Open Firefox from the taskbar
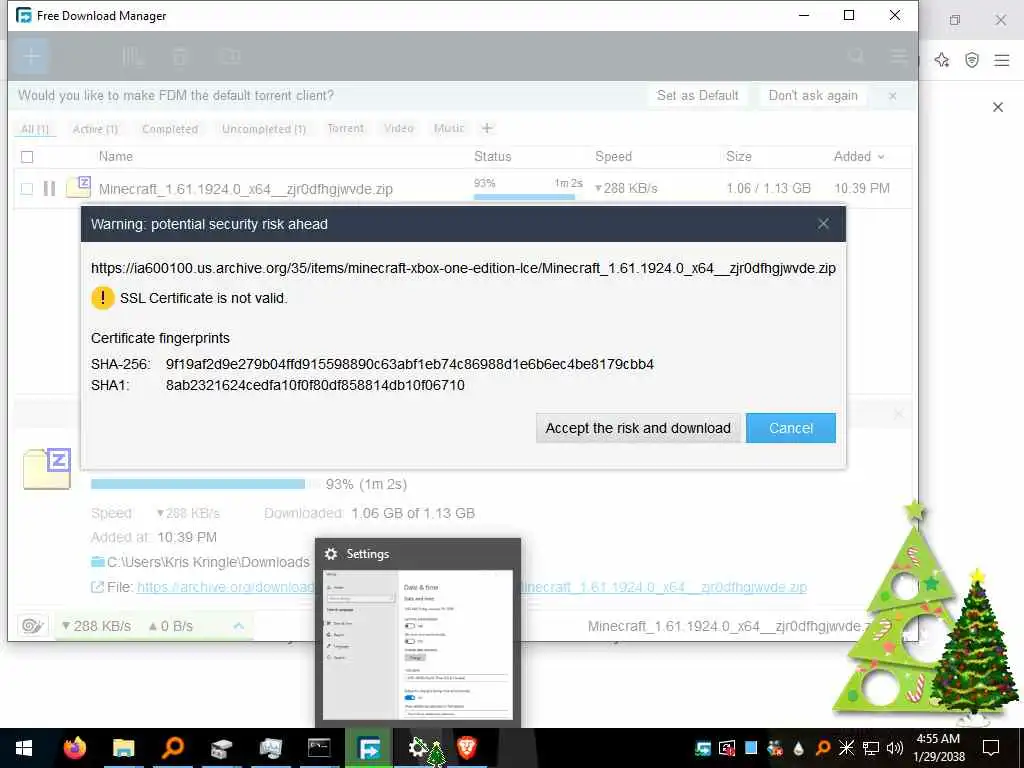 [74, 748]
